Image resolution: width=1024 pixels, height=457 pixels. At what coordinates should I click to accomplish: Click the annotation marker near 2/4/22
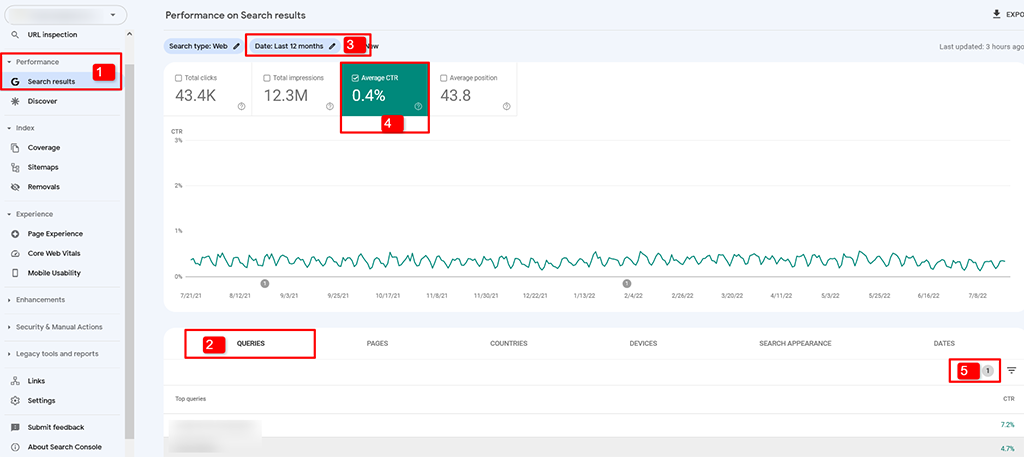(x=627, y=283)
